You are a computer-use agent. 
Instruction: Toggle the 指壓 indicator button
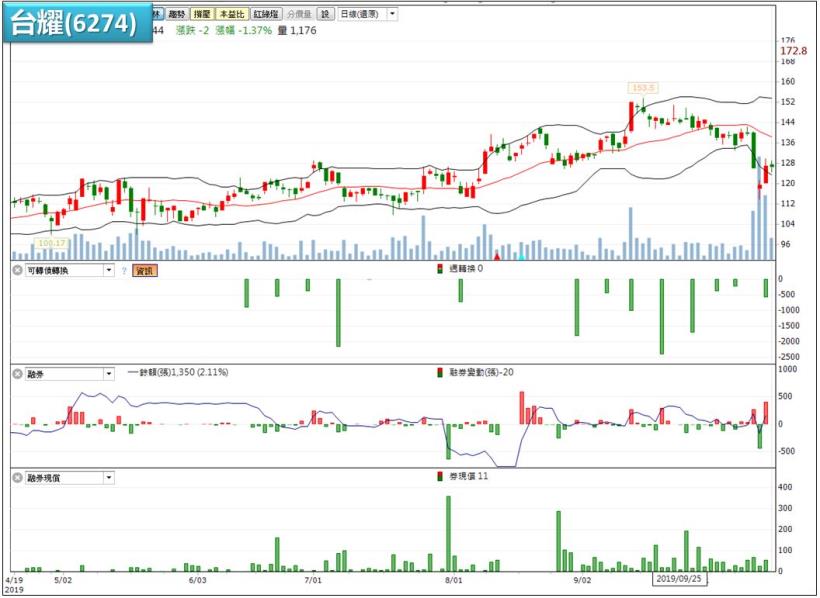[201, 15]
